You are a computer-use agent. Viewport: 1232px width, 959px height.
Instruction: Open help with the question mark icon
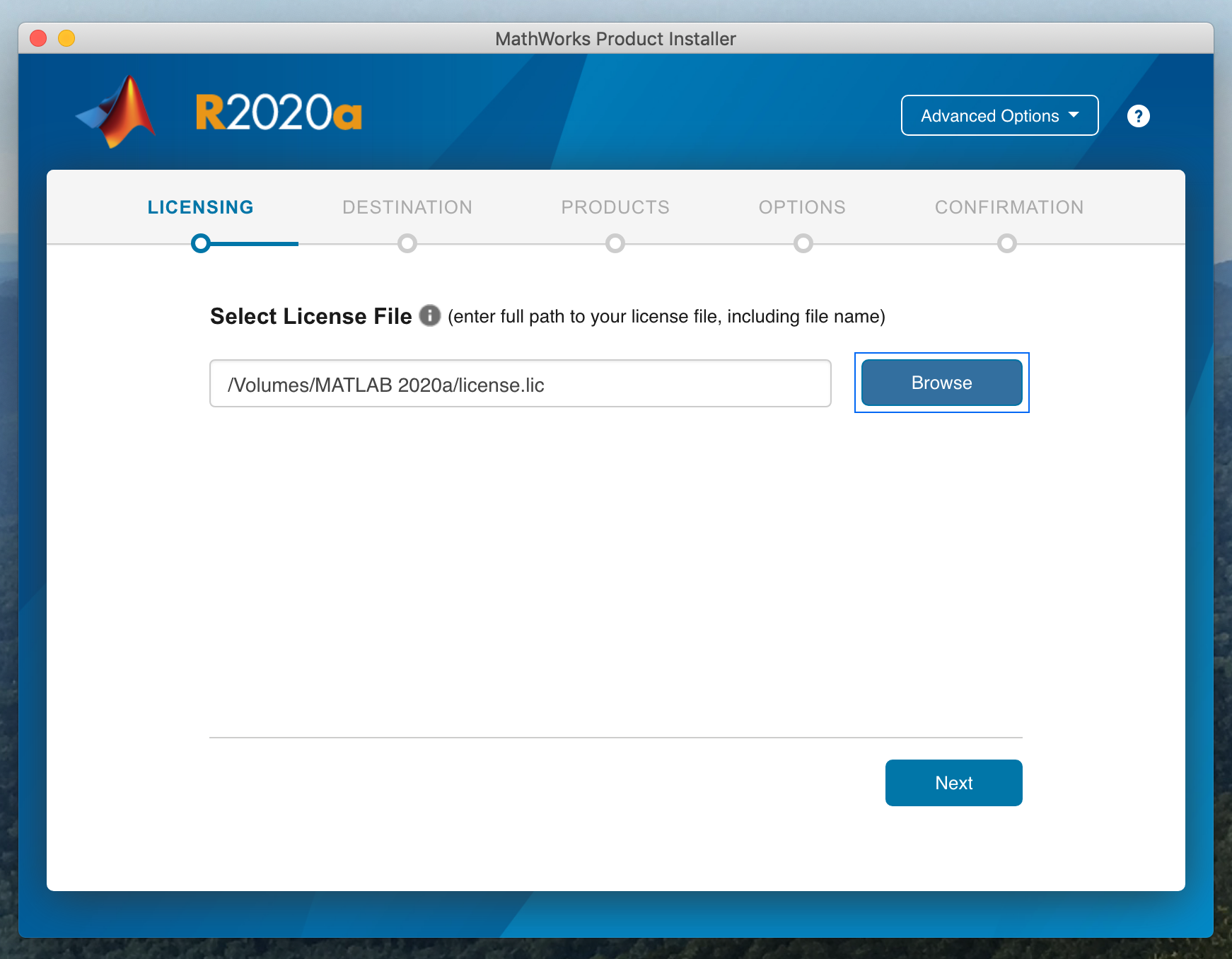point(1138,116)
